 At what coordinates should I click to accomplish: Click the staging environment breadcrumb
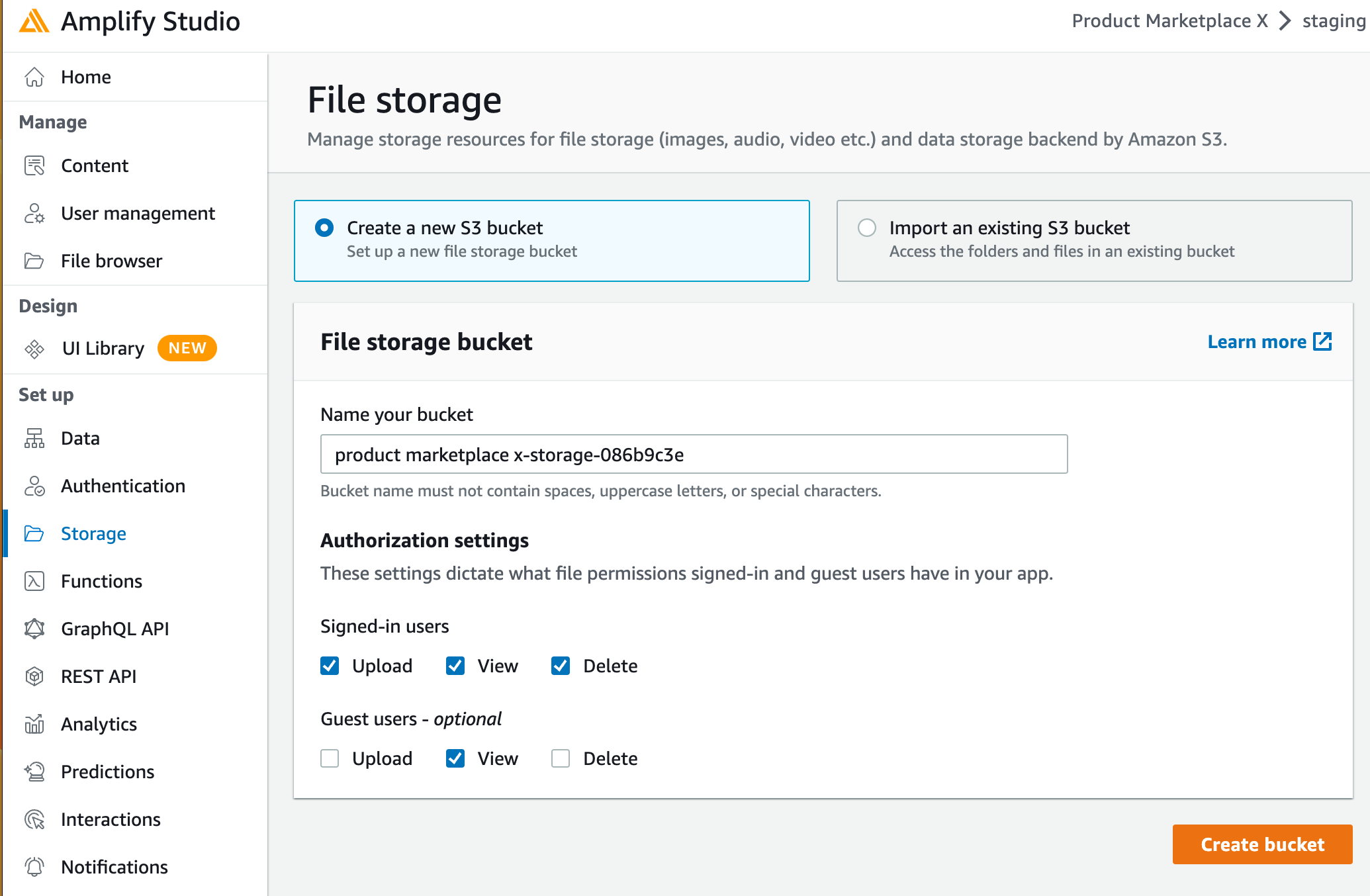(1334, 21)
